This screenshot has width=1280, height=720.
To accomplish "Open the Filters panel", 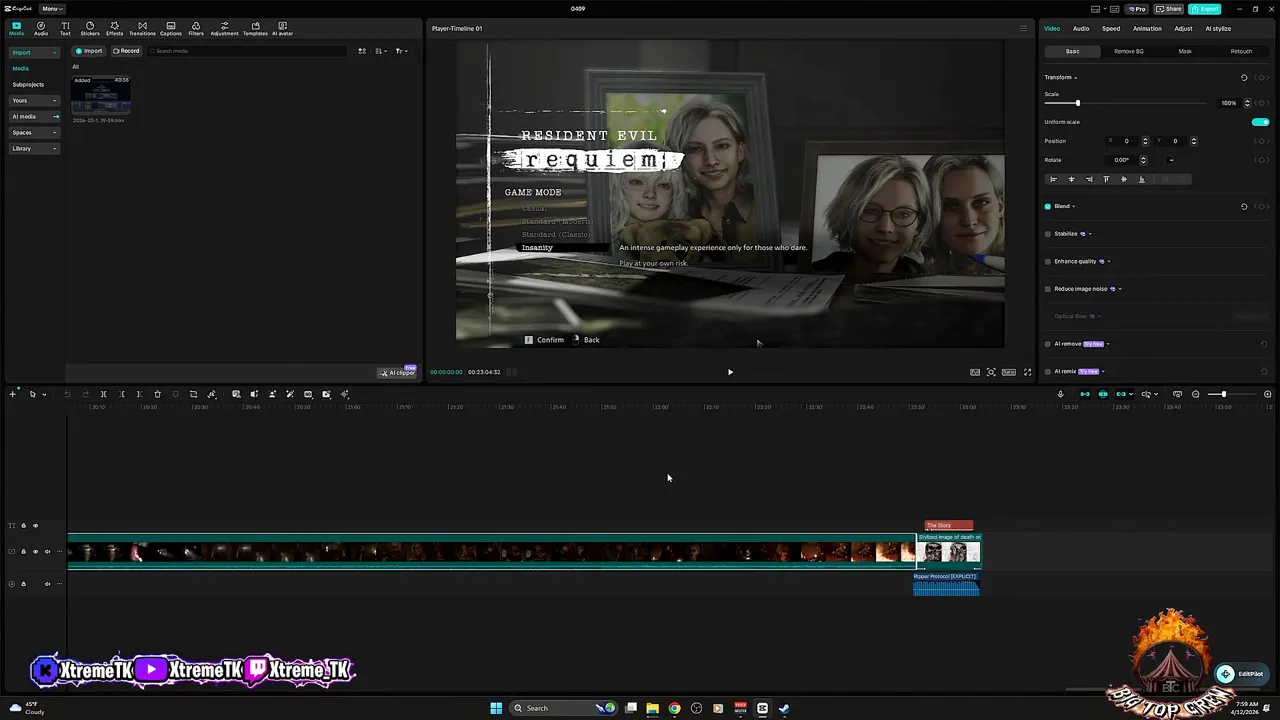I will tap(196, 28).
